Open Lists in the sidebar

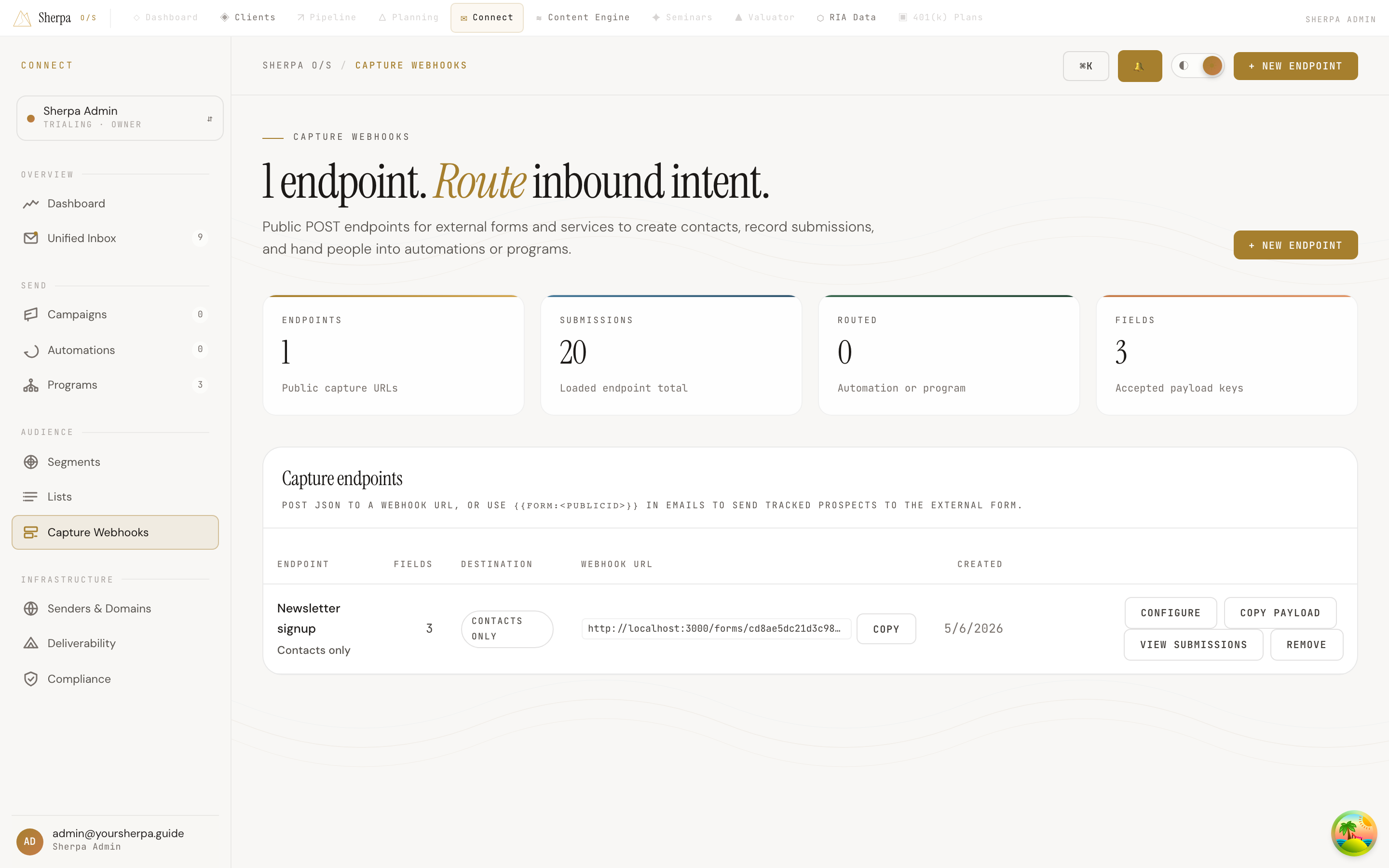point(115,497)
